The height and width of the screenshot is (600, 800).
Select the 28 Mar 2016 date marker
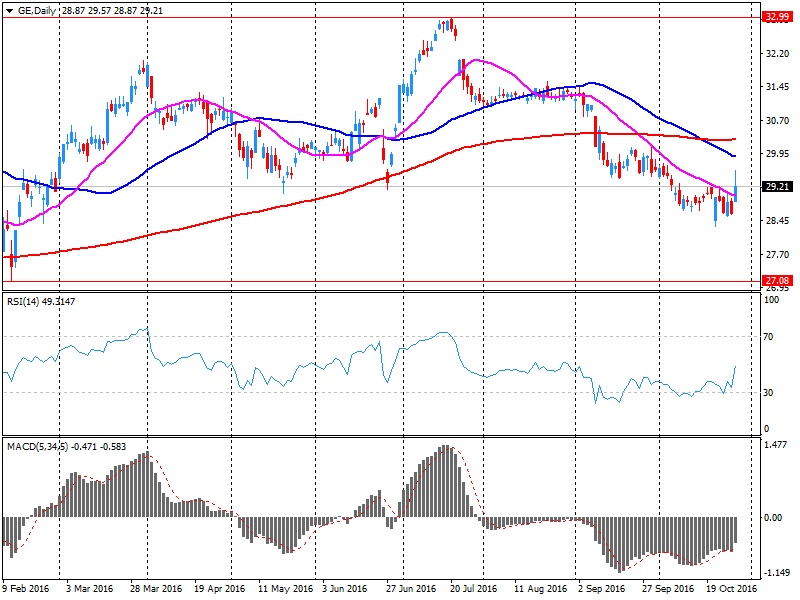click(156, 589)
